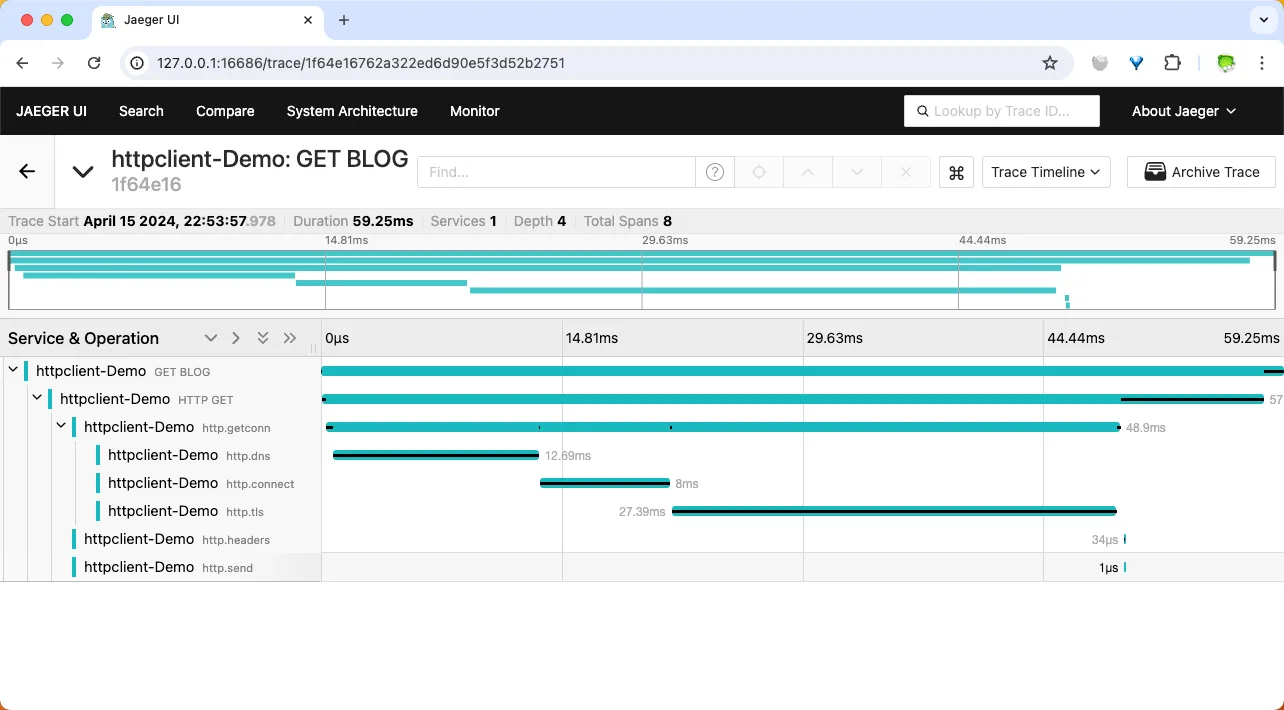This screenshot has height=710, width=1284.
Task: Click the Archive Trace button
Action: pyautogui.click(x=1200, y=172)
